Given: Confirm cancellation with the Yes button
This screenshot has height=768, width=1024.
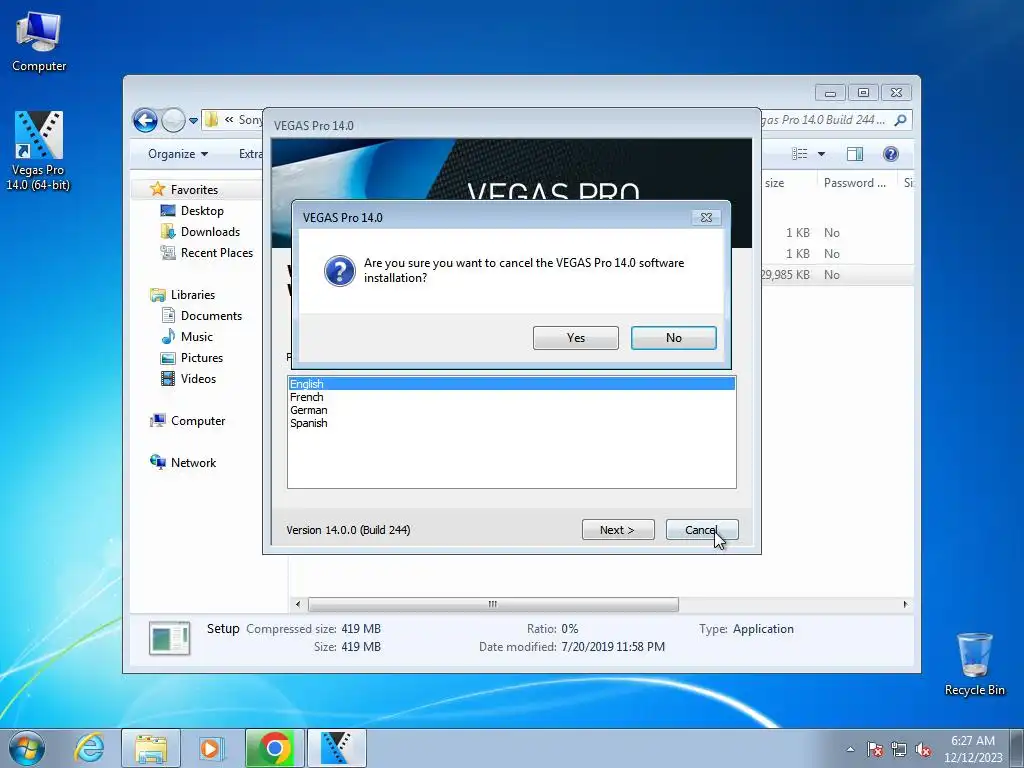Looking at the screenshot, I should tap(575, 338).
